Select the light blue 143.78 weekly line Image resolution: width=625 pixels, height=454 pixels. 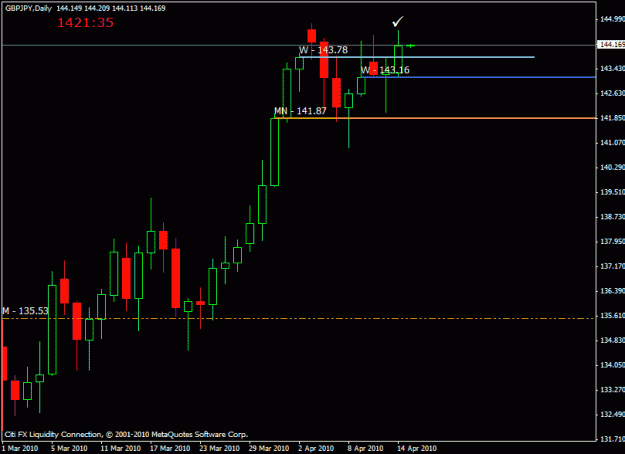[x=417, y=57]
